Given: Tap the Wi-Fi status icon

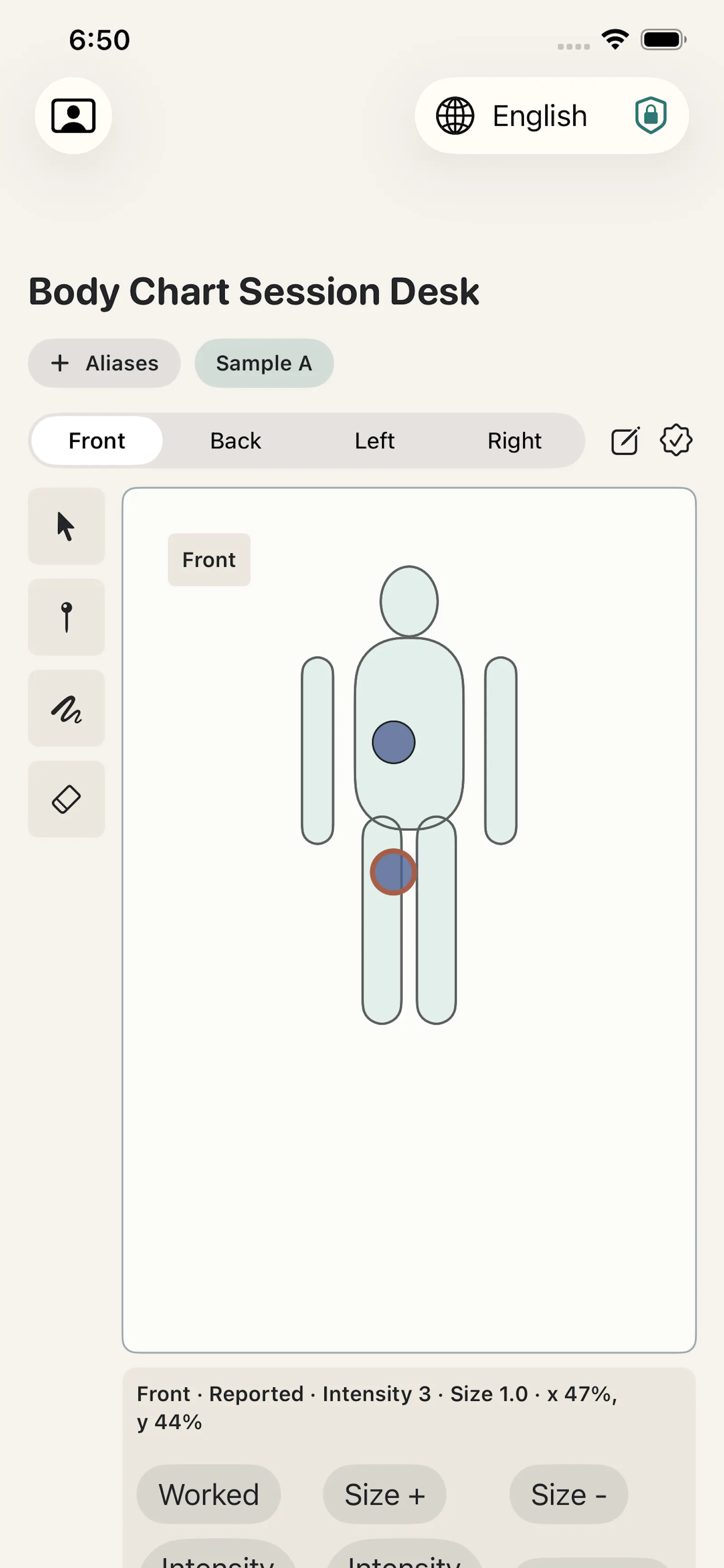Looking at the screenshot, I should [x=615, y=39].
